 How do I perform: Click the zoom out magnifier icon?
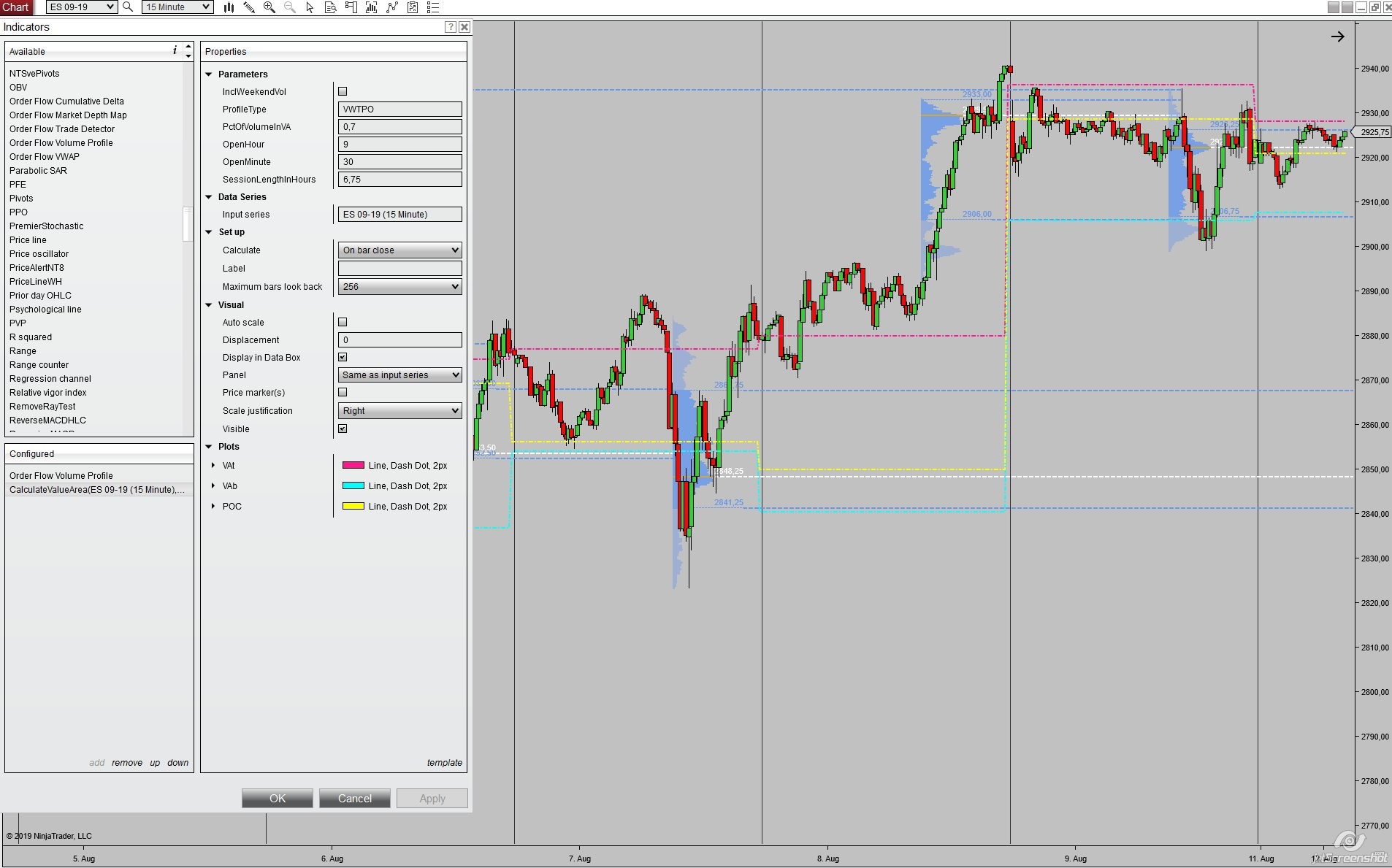290,7
